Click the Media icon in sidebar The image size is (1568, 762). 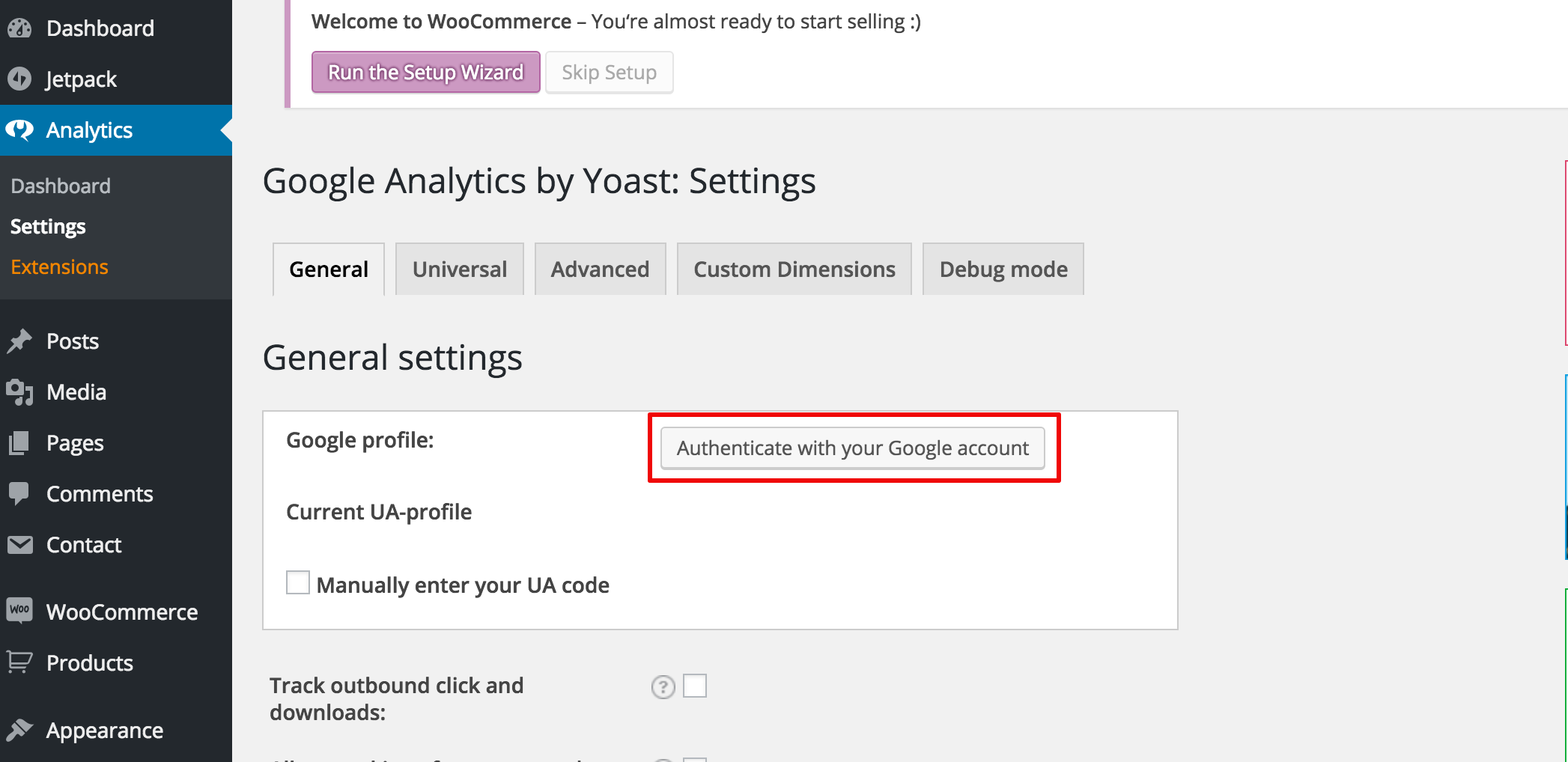(x=20, y=392)
